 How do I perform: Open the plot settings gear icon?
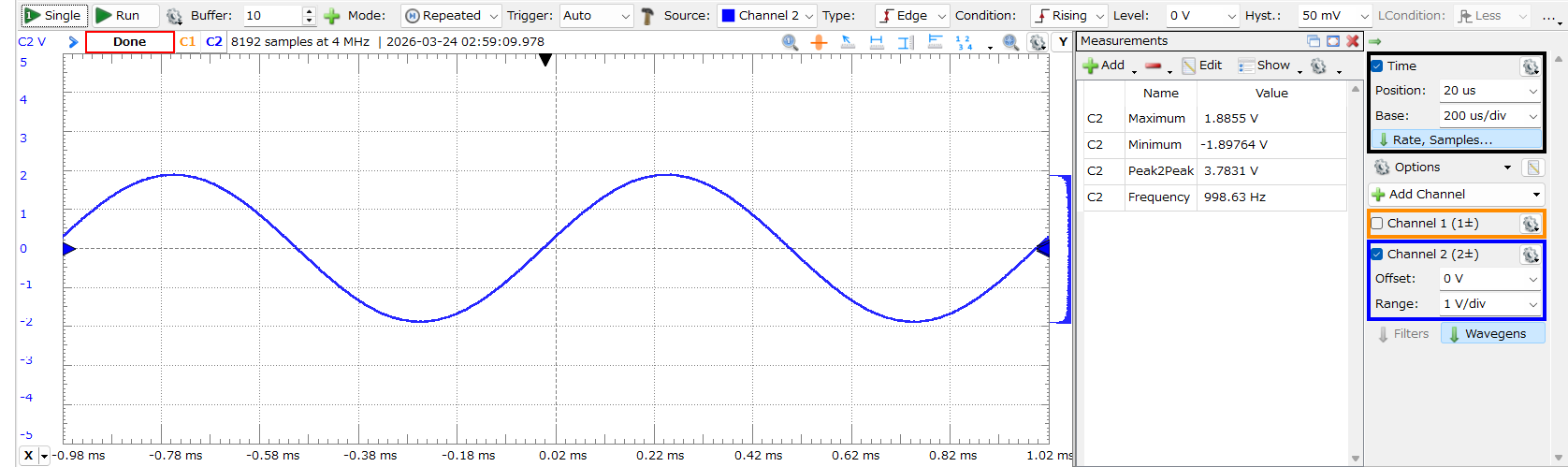[x=1037, y=42]
